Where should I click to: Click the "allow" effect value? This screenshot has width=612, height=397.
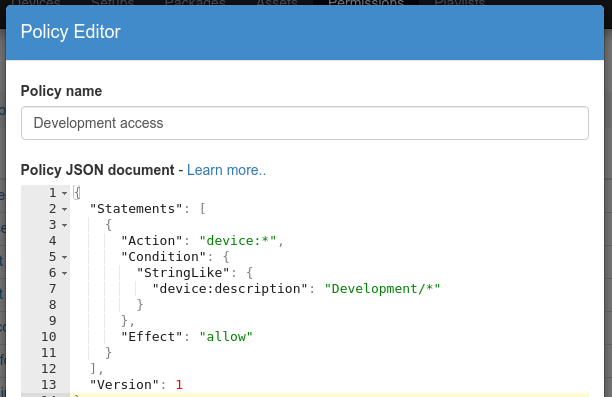226,336
